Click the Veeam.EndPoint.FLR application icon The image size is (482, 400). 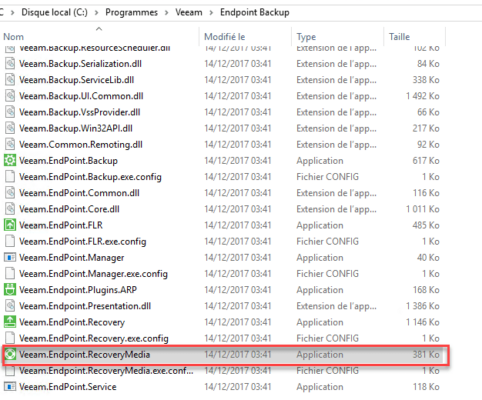pos(10,225)
